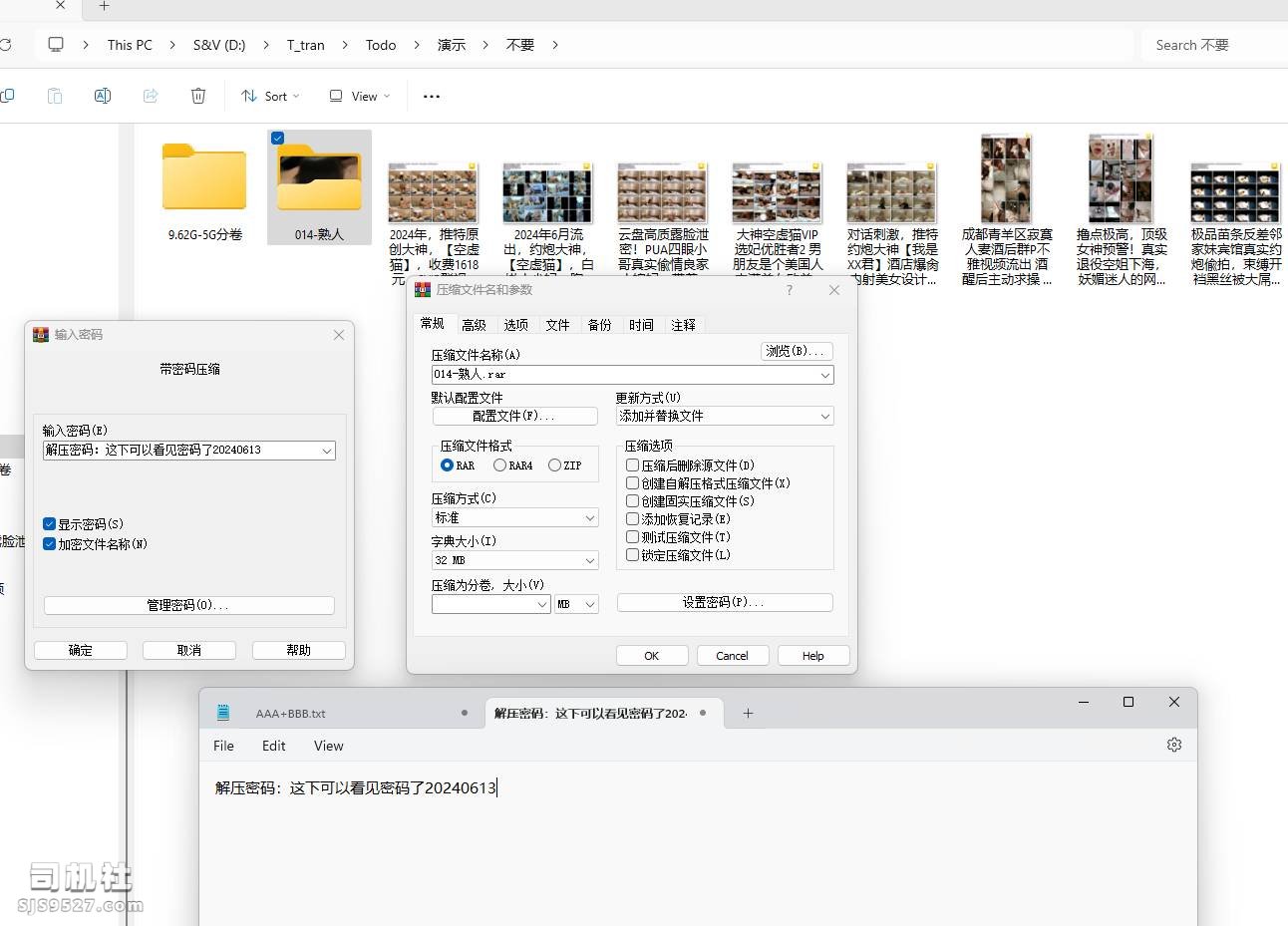Click the WinRAR icon in 压缩文件名和参数 title bar
1288x926 pixels.
click(423, 290)
